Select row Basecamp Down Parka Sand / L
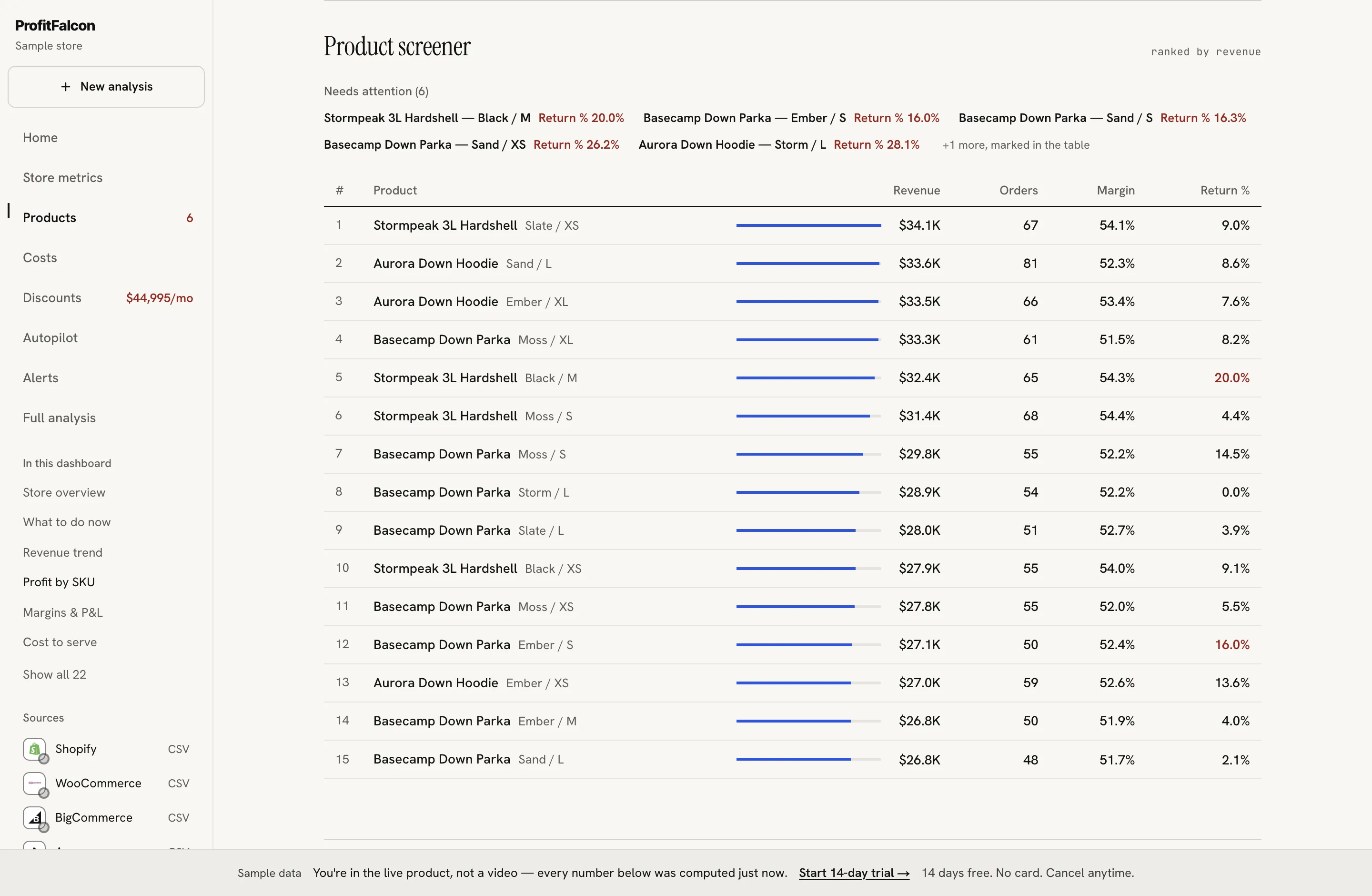 pos(793,759)
